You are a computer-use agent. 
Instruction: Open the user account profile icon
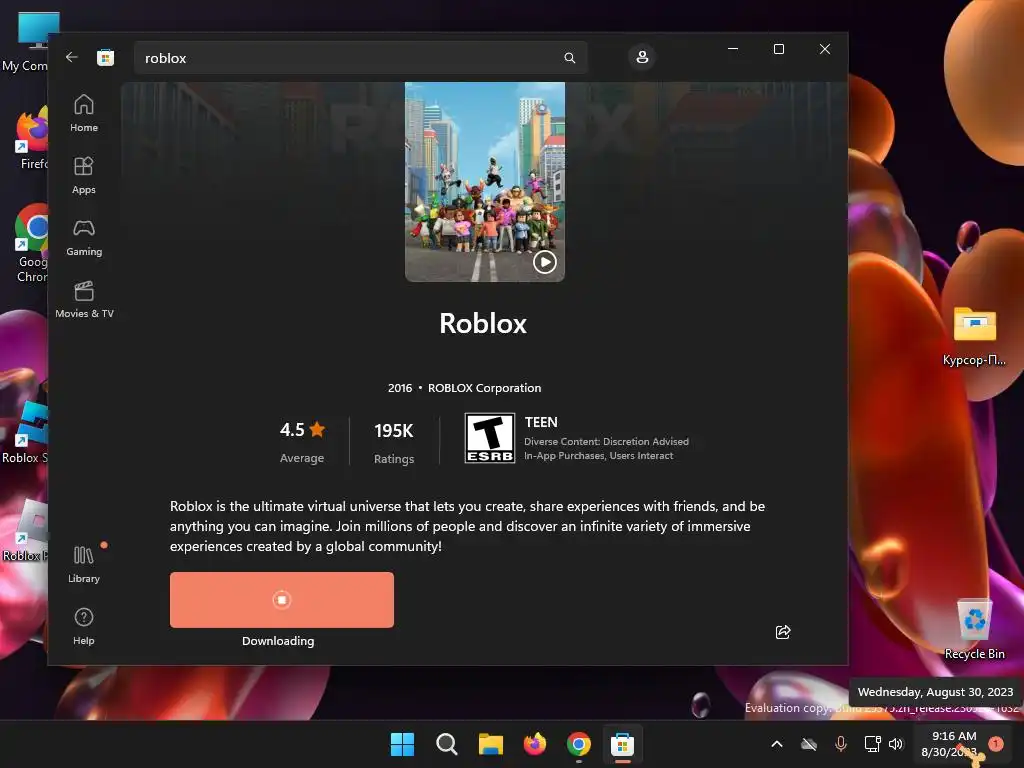point(642,57)
